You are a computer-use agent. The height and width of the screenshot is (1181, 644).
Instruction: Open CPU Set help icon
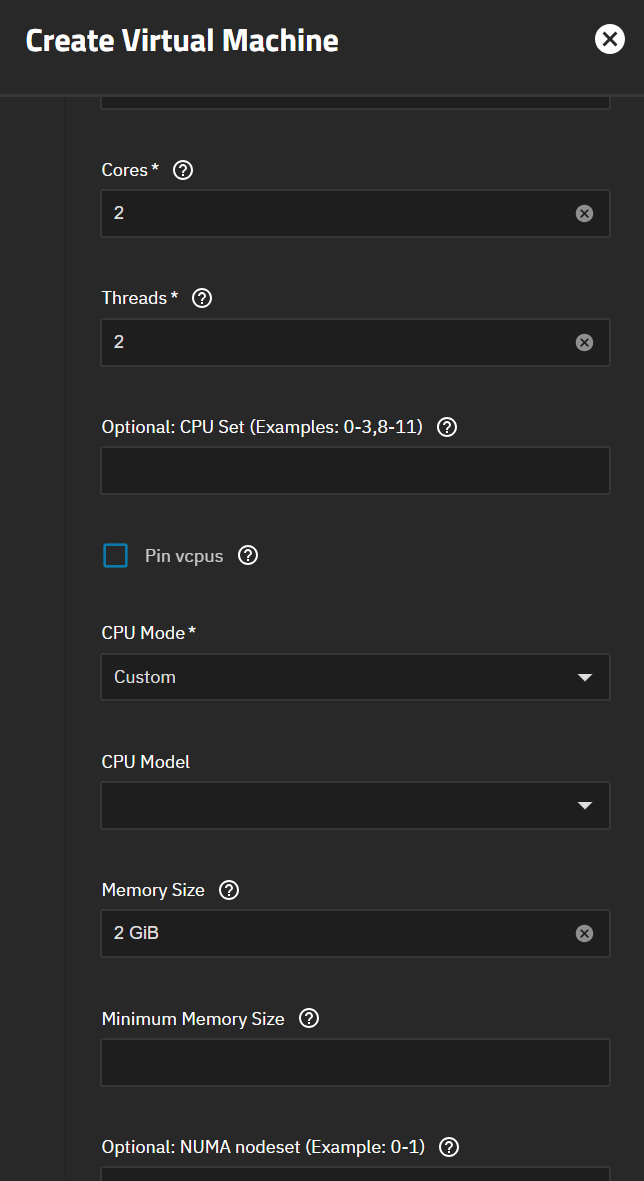pyautogui.click(x=448, y=427)
